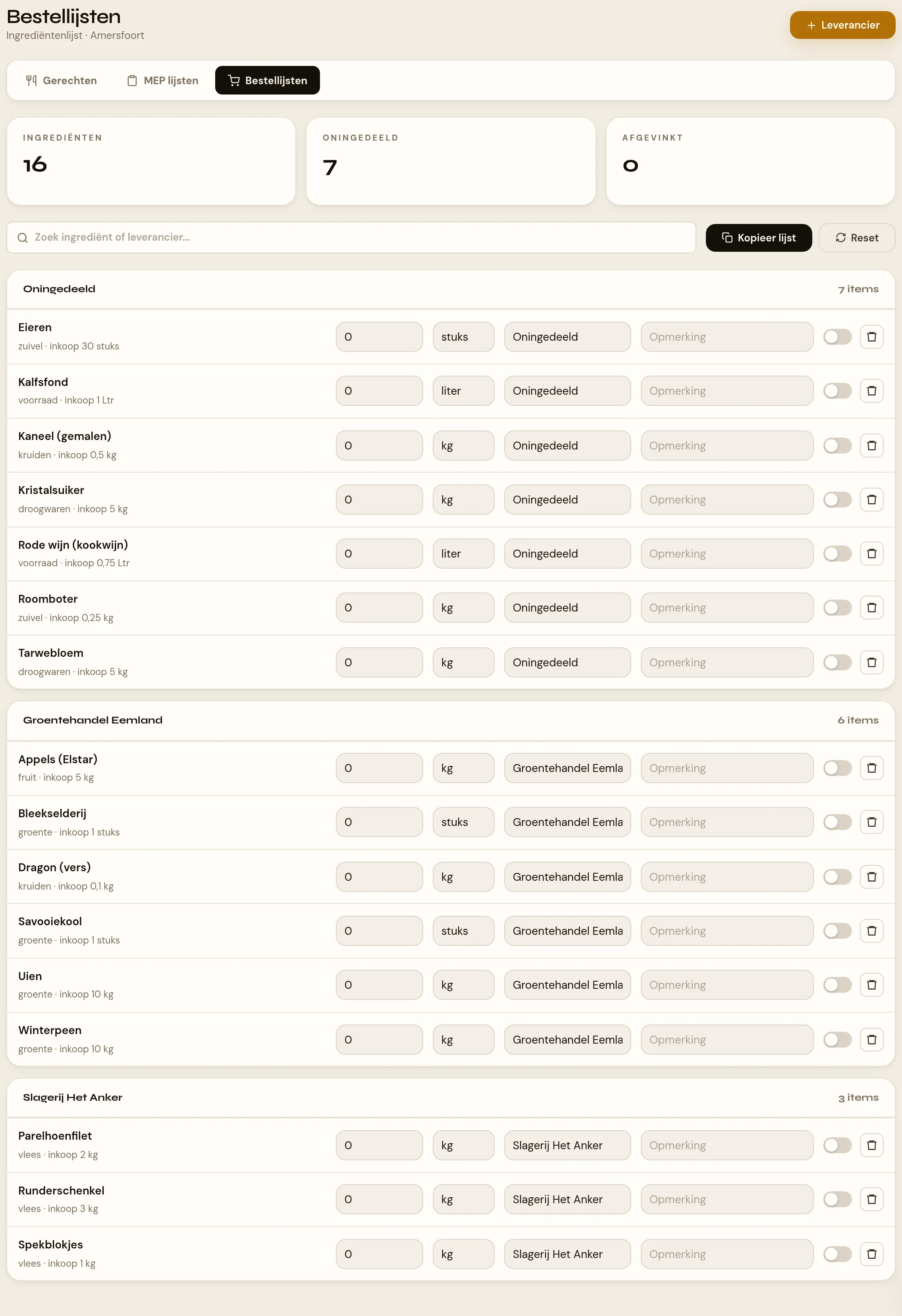
Task: Click the Reset button
Action: coord(857,238)
